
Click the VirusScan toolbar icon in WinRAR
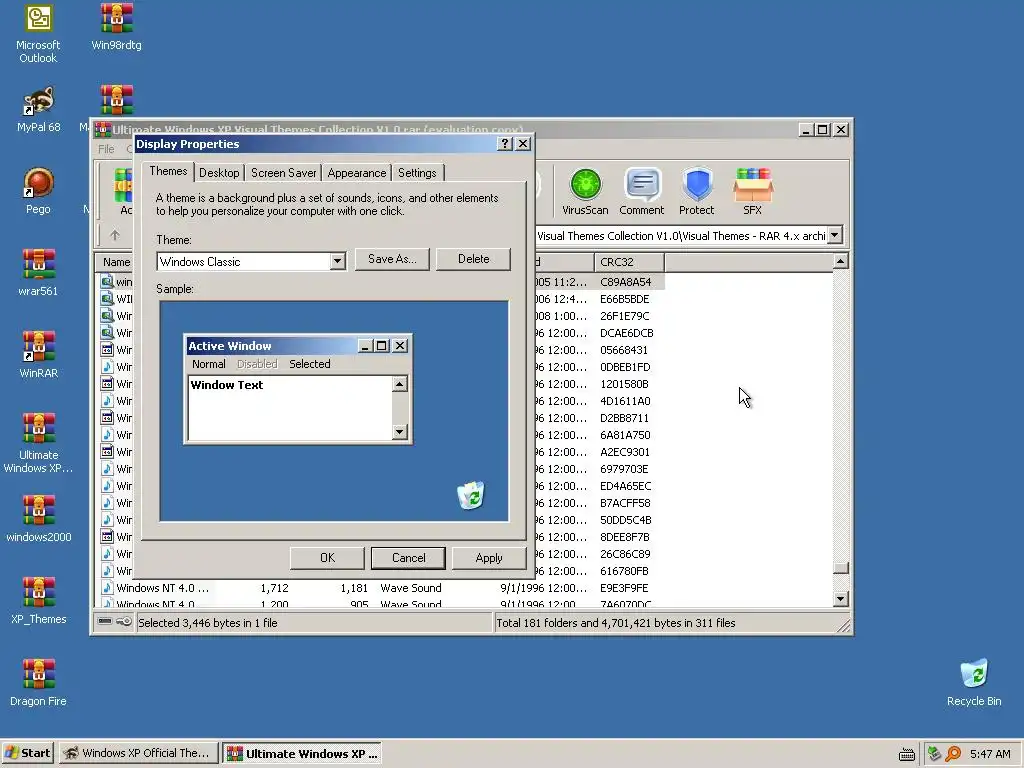click(585, 192)
